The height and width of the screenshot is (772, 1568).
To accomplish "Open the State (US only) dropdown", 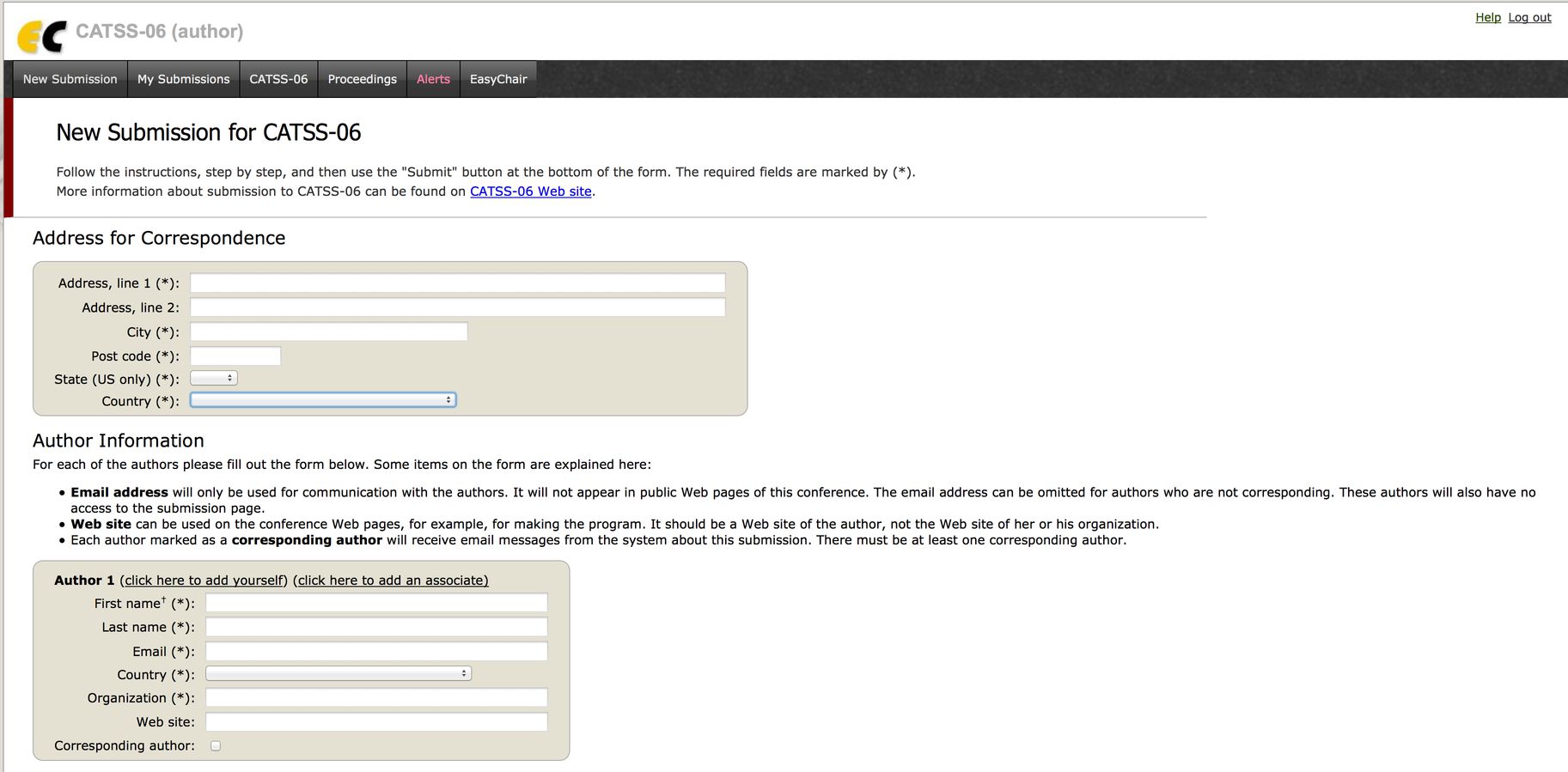I will (214, 378).
